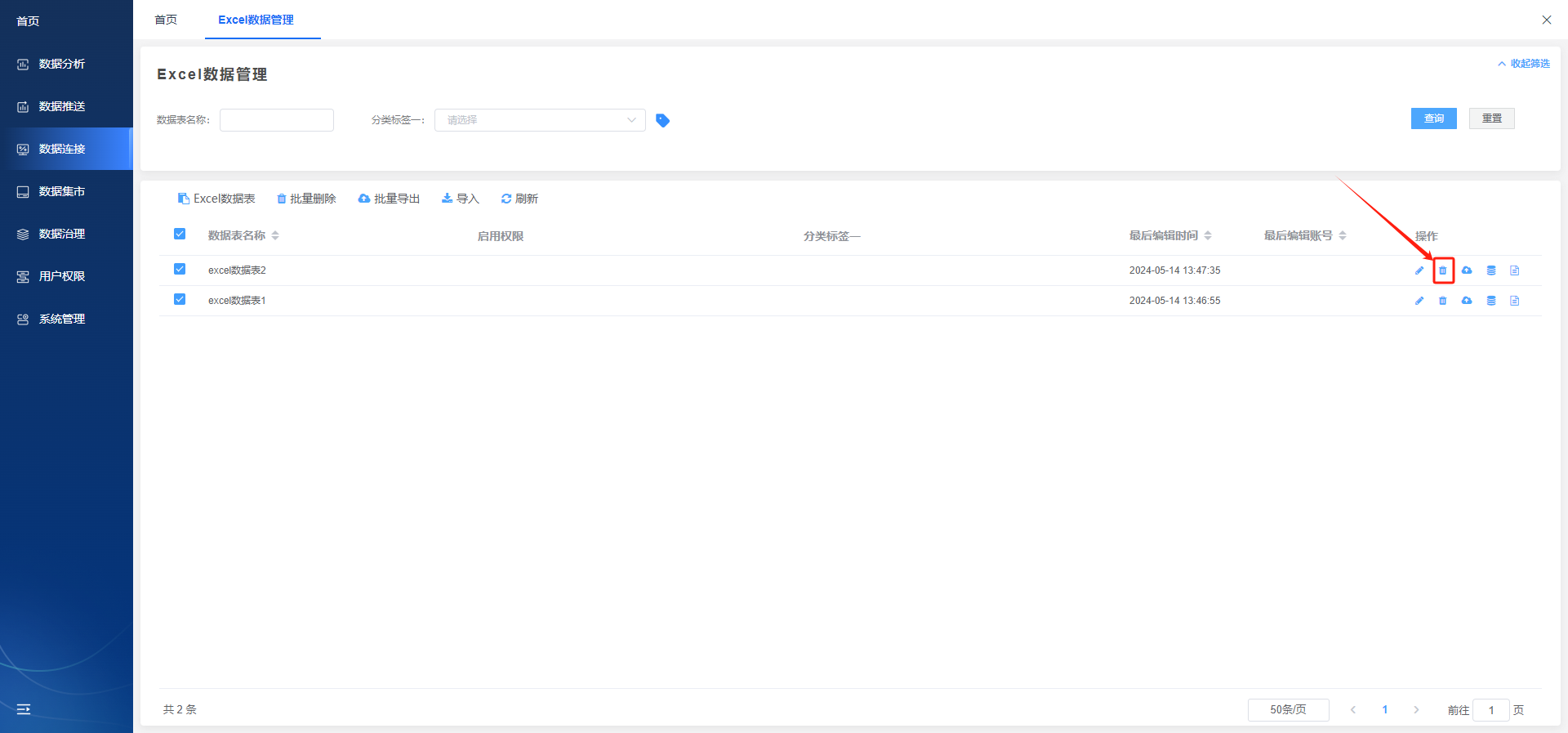
Task: Click the document icon for excel数据表2
Action: [x=1515, y=270]
